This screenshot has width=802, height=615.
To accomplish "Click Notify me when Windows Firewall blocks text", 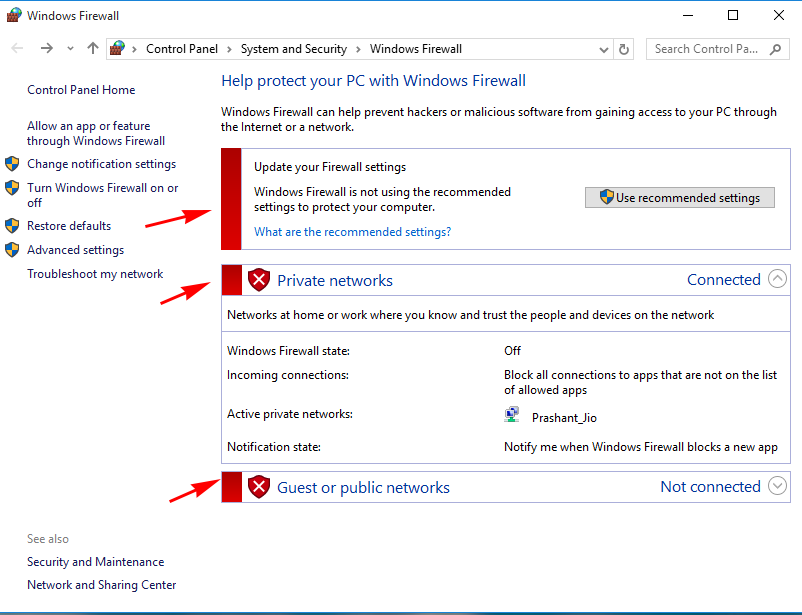I will click(641, 447).
